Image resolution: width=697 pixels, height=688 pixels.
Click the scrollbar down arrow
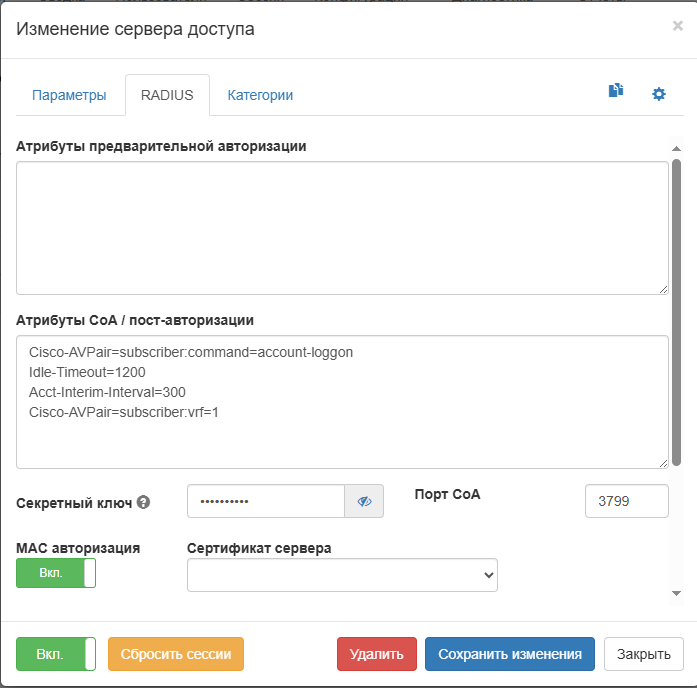coord(677,593)
